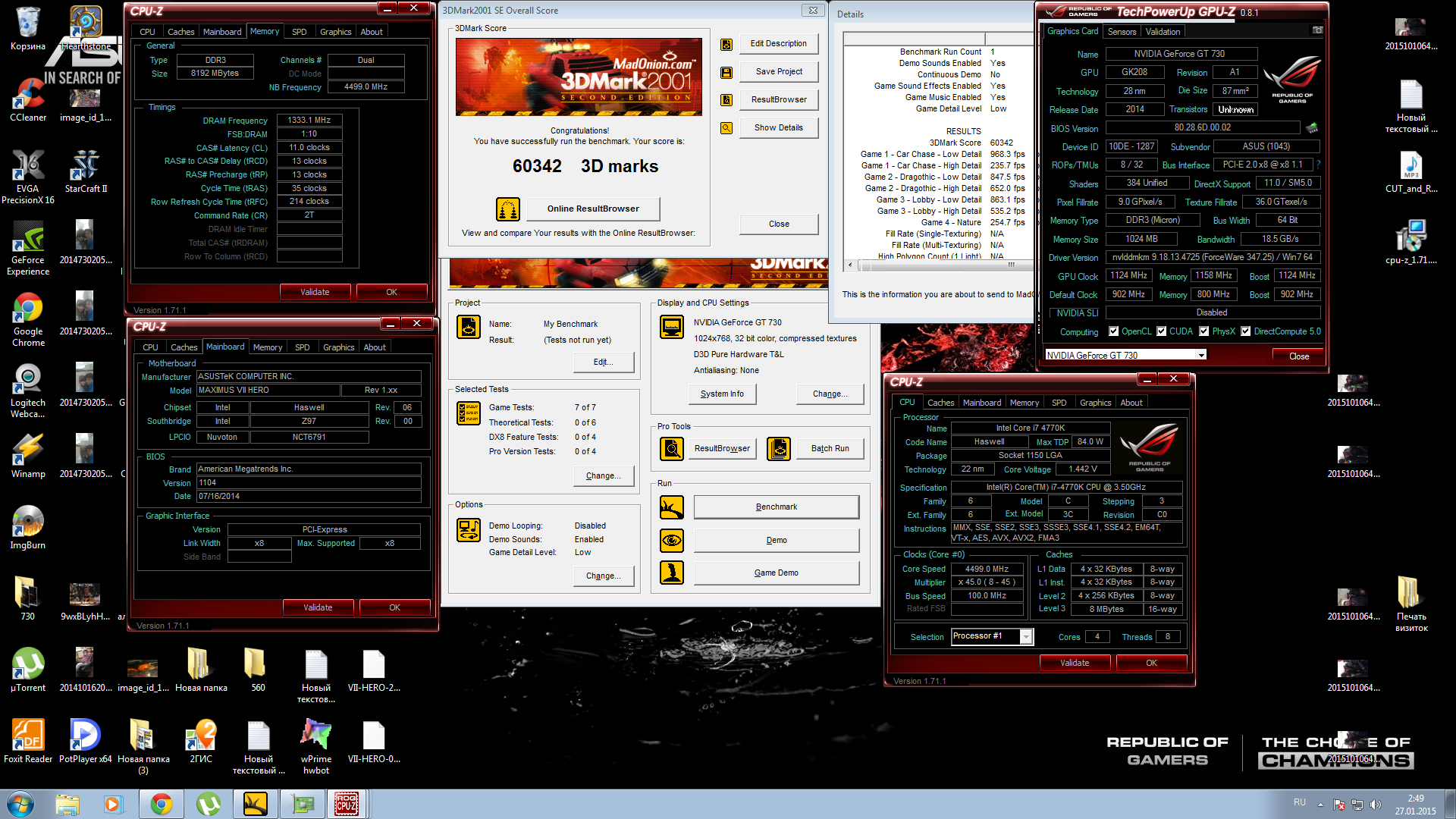Toggle the OpenCL checkbox in GPU-Z
This screenshot has height=819, width=1456.
[x=1114, y=331]
